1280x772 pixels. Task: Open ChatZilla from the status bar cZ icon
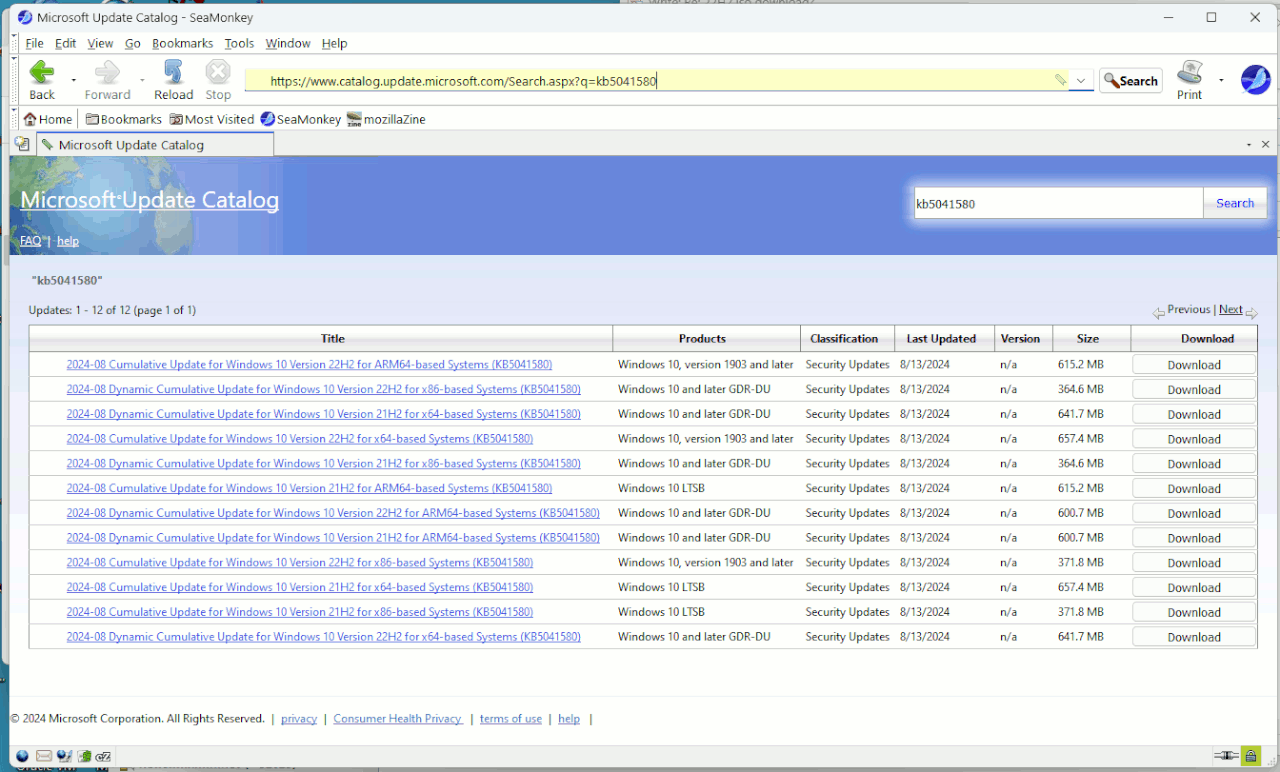104,756
